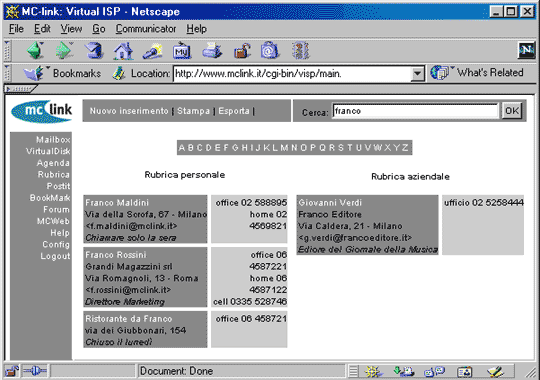Image resolution: width=540 pixels, height=380 pixels.
Task: Open What's Related
Action: click(x=477, y=73)
